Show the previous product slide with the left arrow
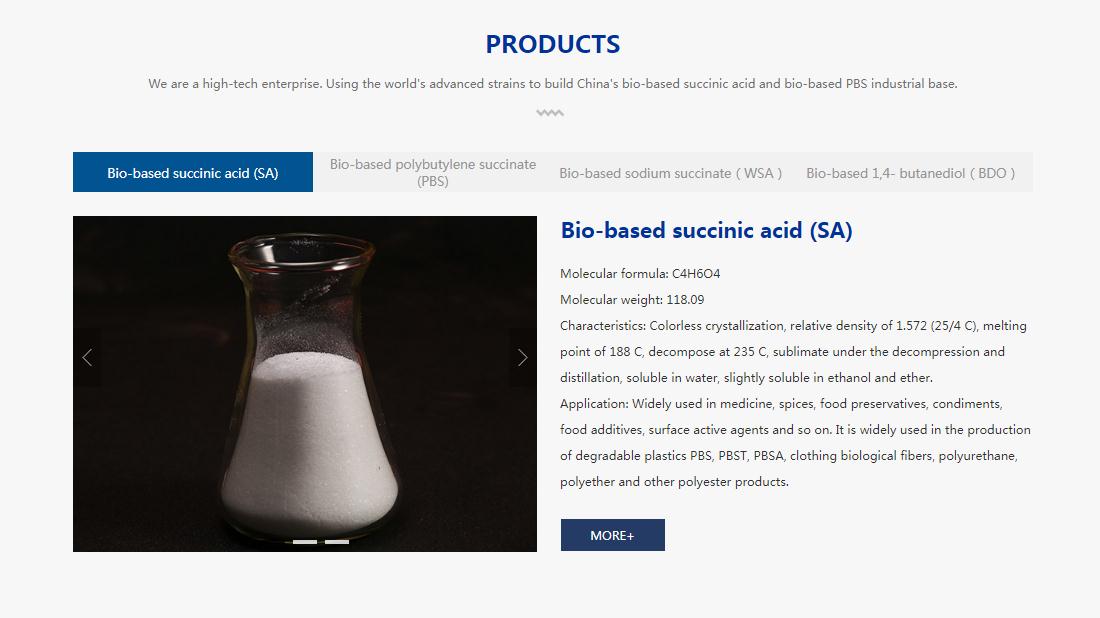 87,358
